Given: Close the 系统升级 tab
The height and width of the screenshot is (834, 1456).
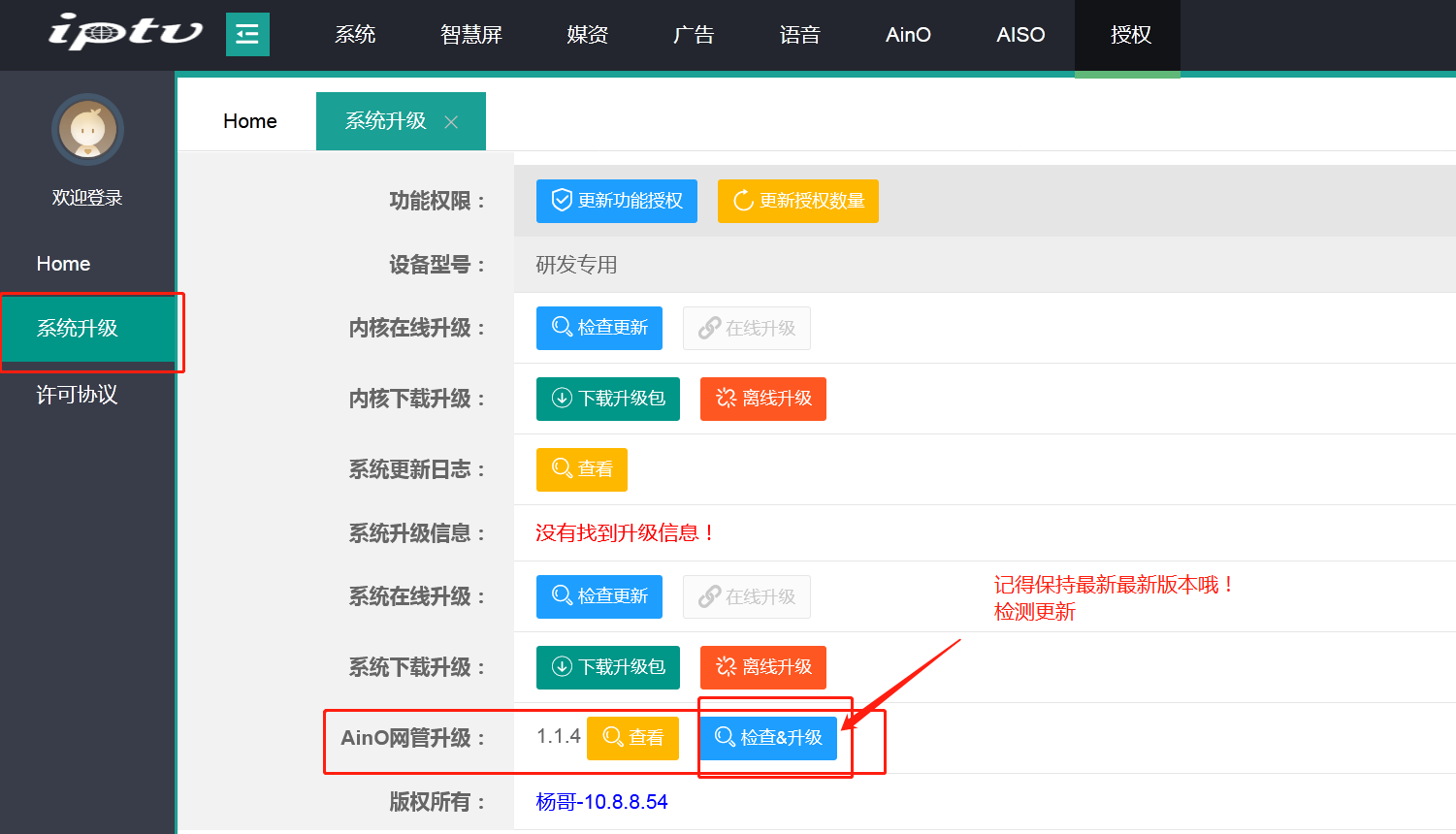Looking at the screenshot, I should (x=451, y=122).
